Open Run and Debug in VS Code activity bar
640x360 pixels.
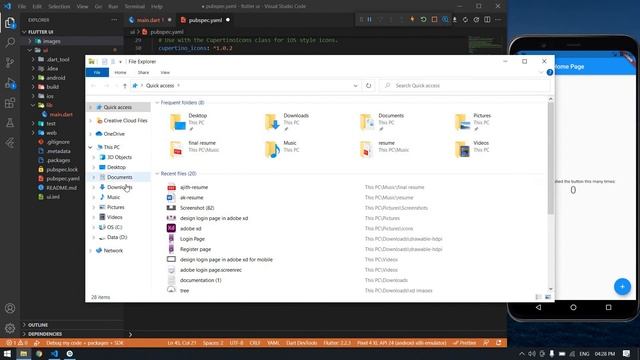coord(10,83)
